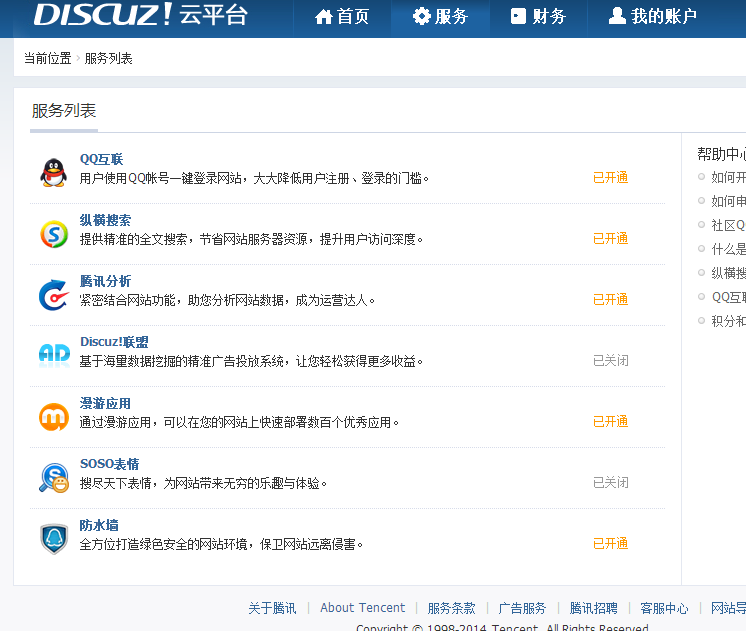Open the 纵横搜索 service link
The height and width of the screenshot is (631, 746).
(105, 220)
